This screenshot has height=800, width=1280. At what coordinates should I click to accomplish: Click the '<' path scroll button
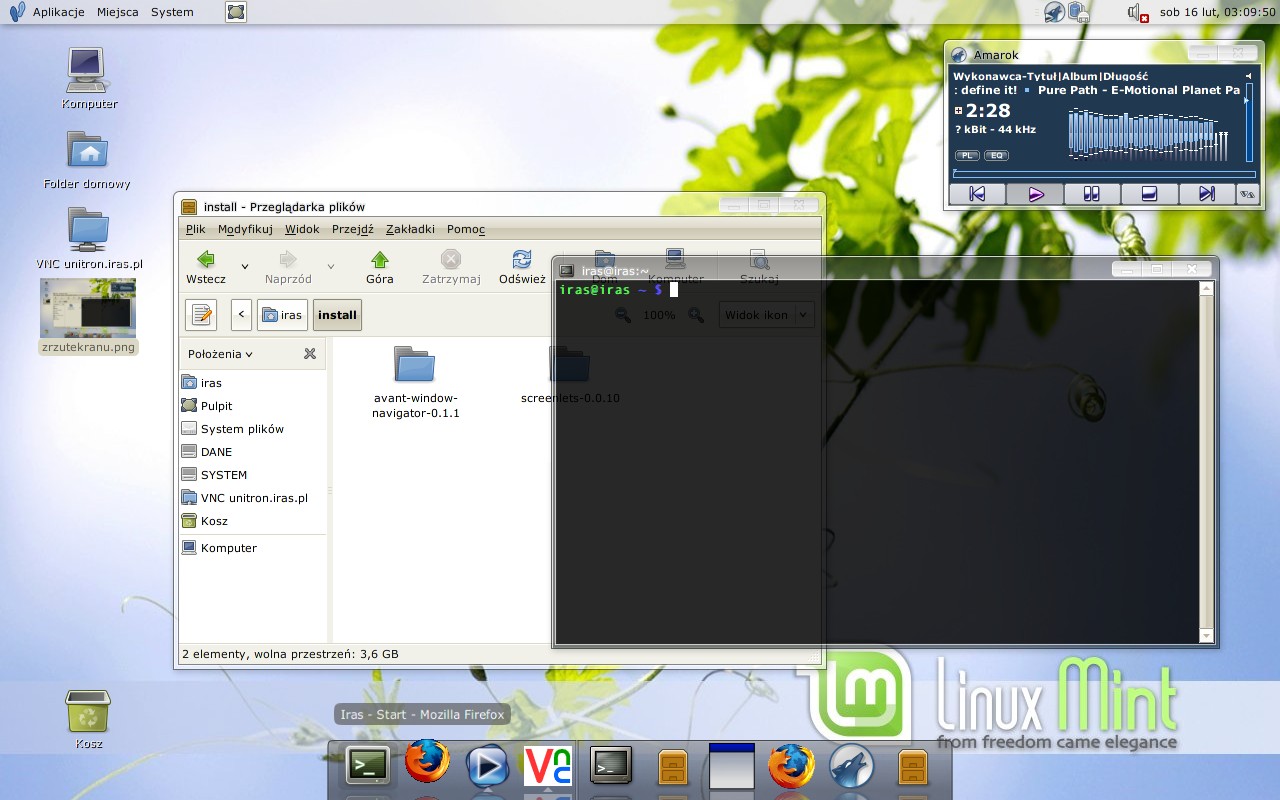(x=241, y=314)
